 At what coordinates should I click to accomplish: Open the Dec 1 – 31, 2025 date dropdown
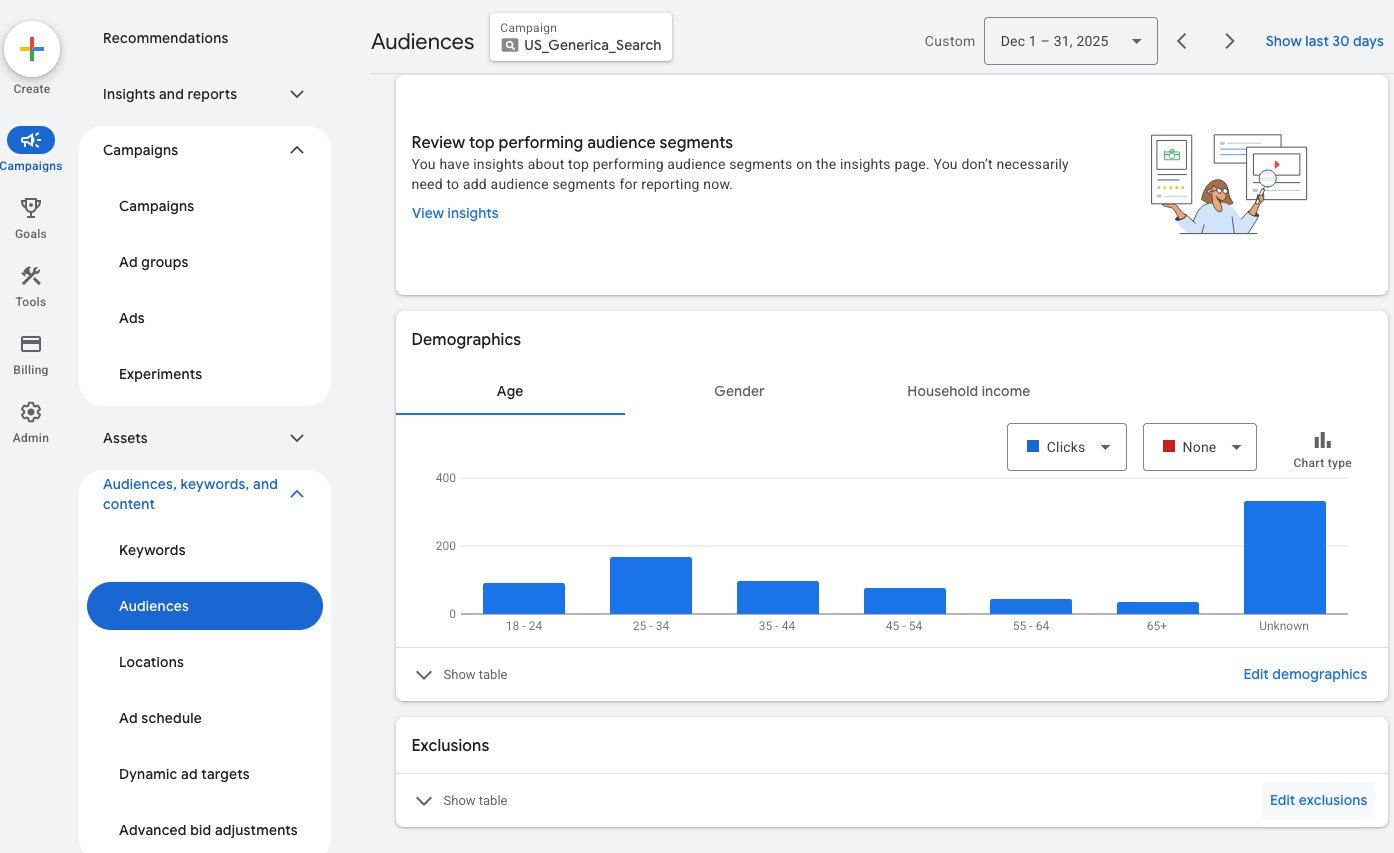(x=1070, y=41)
